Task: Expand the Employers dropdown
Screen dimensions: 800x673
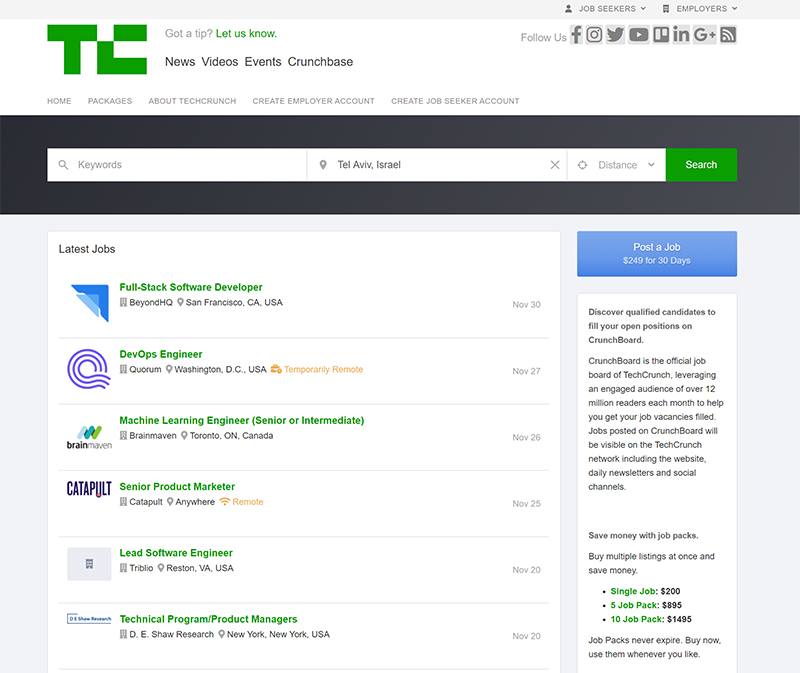Action: point(700,9)
